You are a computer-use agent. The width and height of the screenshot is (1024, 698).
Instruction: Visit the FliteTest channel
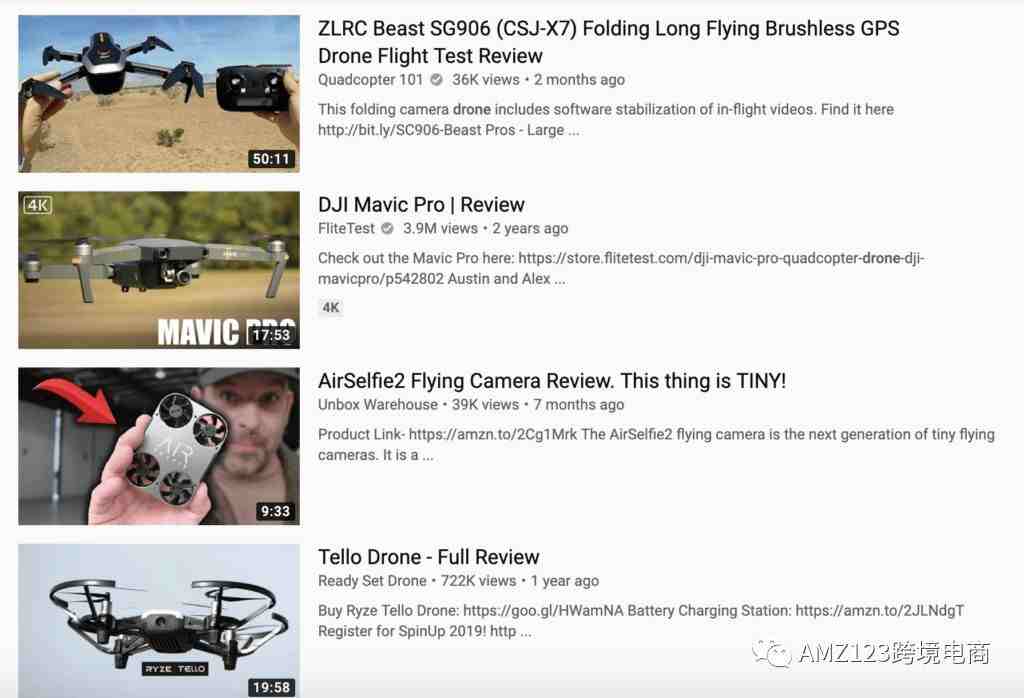(x=346, y=229)
